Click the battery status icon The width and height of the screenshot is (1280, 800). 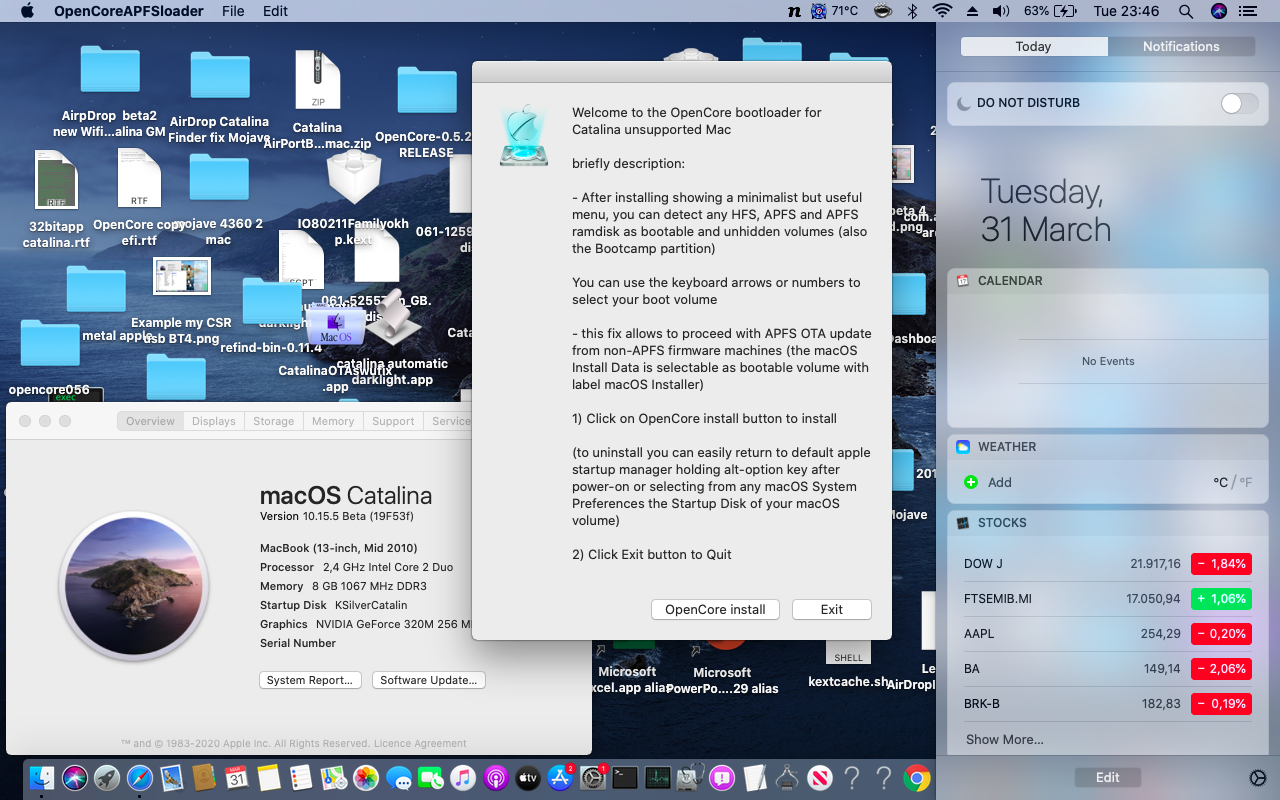1065,11
